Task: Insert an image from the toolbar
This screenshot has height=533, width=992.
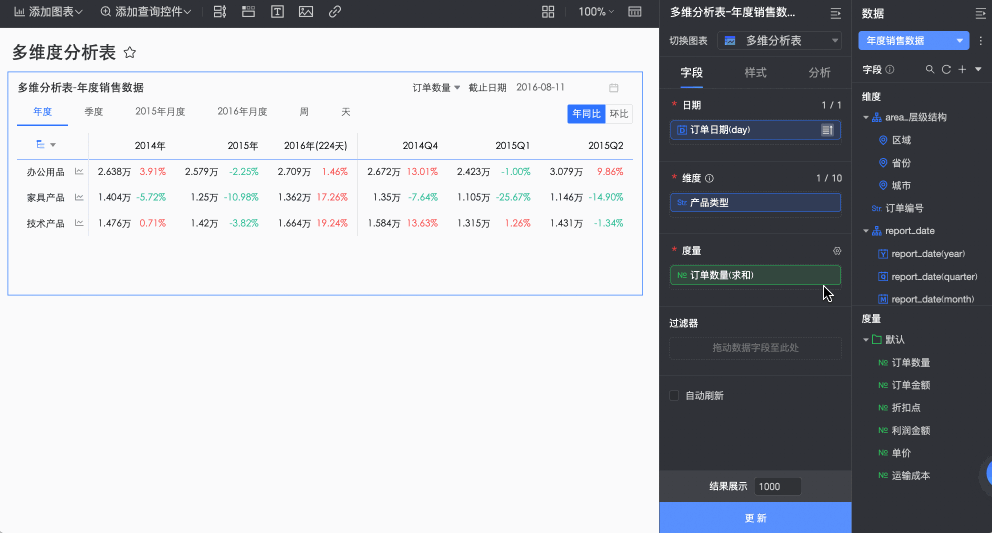Action: (x=306, y=12)
